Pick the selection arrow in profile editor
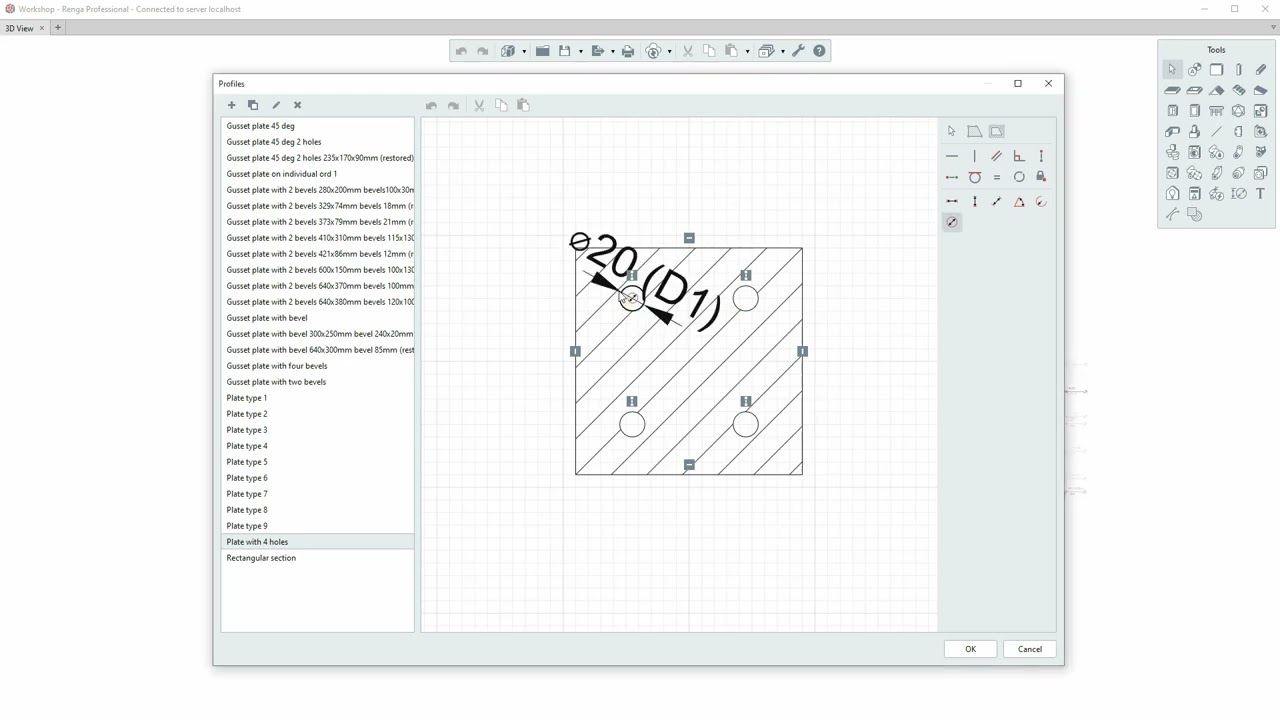The image size is (1280, 720). (x=951, y=131)
